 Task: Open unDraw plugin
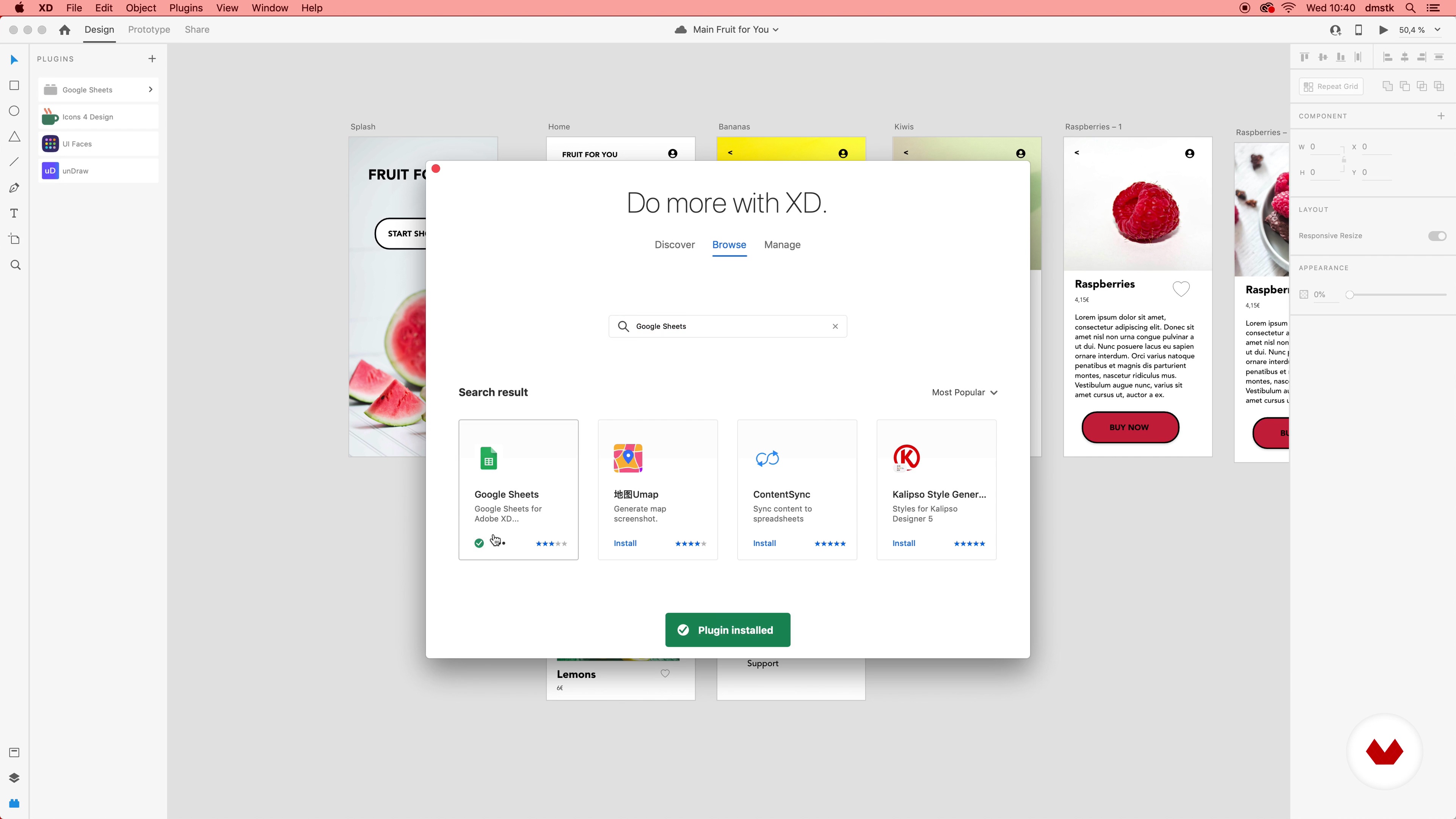(x=98, y=171)
